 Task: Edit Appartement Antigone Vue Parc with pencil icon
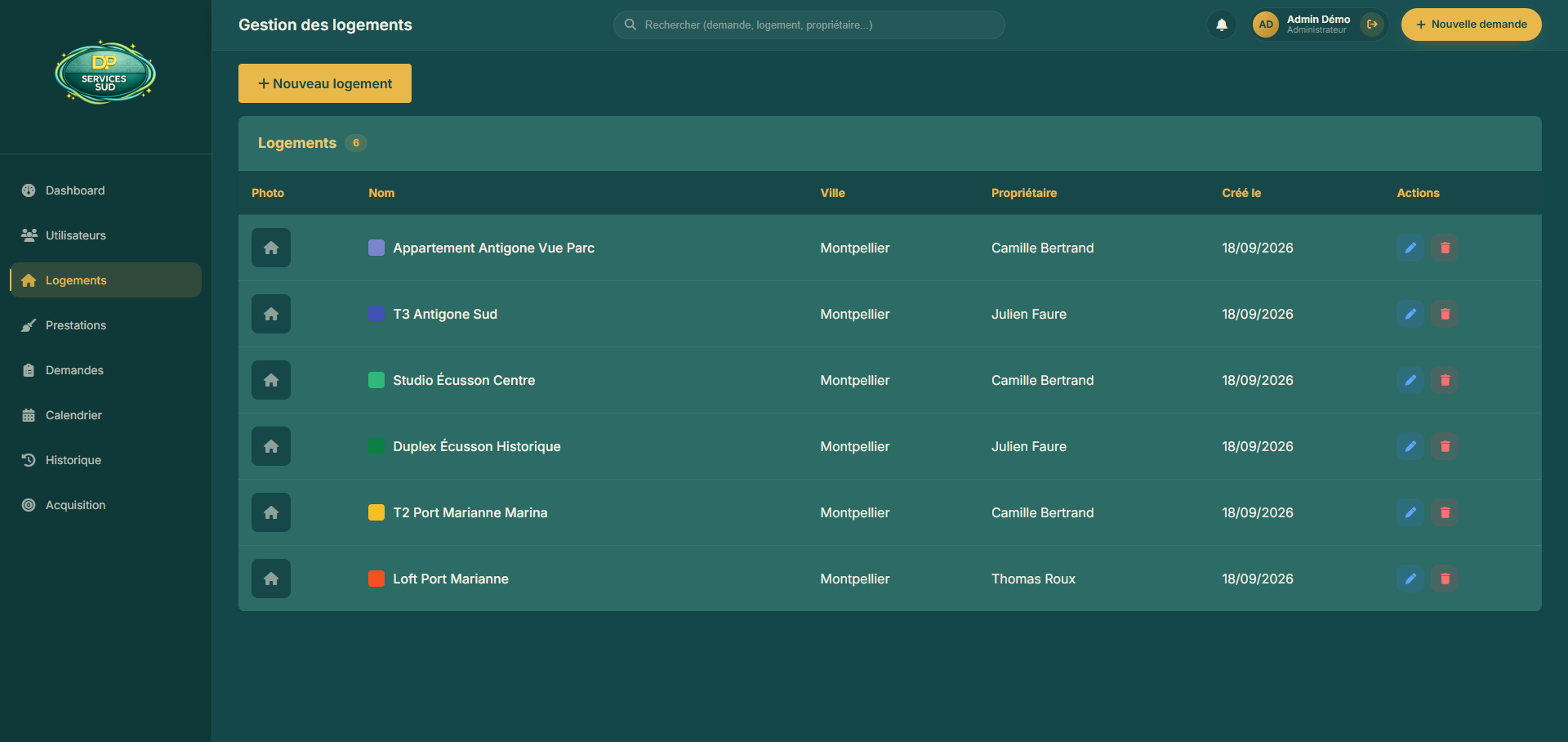pyautogui.click(x=1410, y=248)
